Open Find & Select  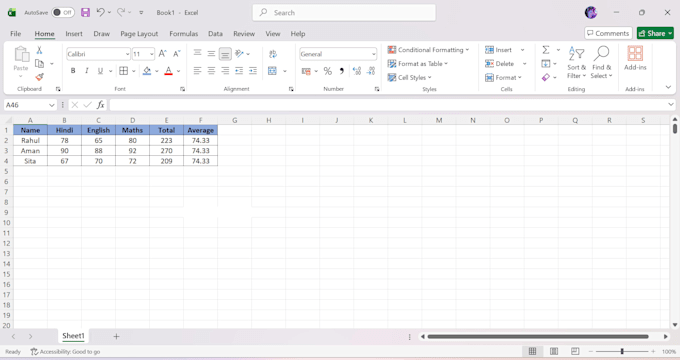click(601, 62)
